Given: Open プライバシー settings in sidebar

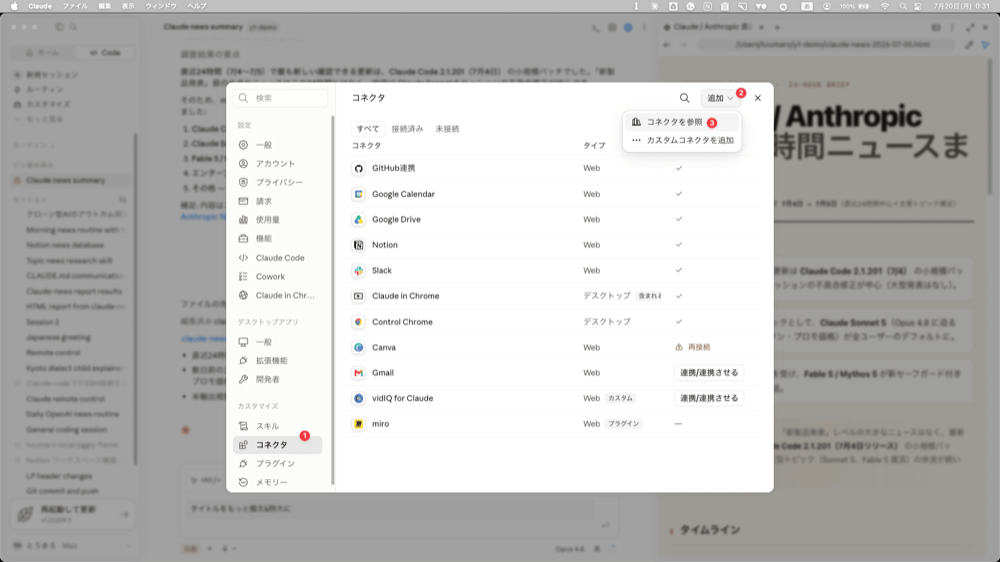Looking at the screenshot, I should (277, 182).
